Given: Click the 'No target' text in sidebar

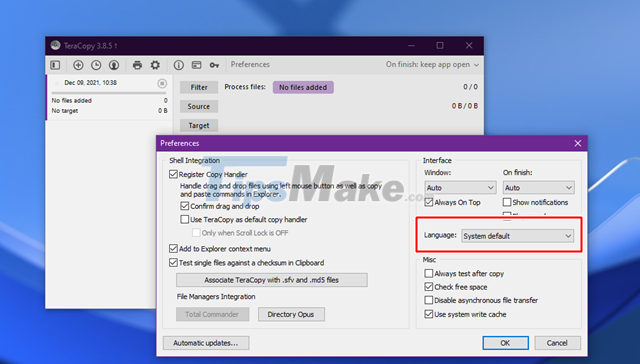Looking at the screenshot, I should coord(64,111).
